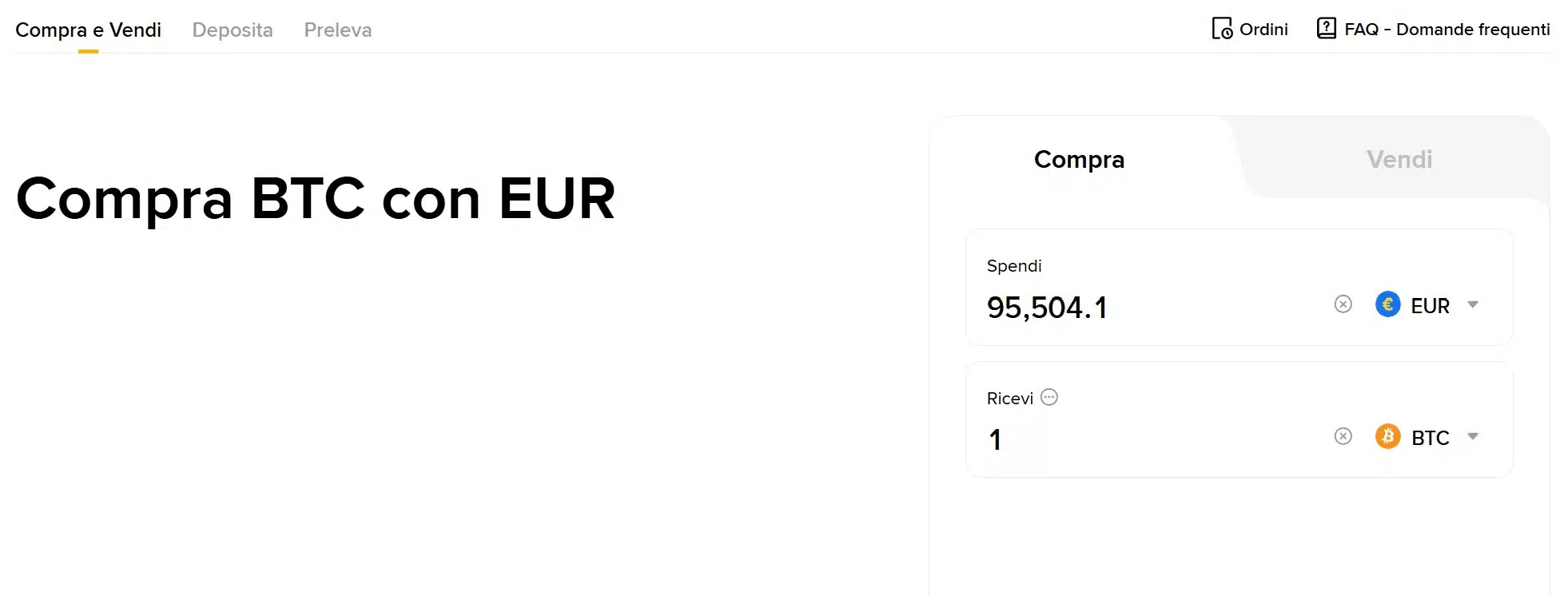Viewport: 1568px width, 596px height.
Task: Open the Ordini page link
Action: pyautogui.click(x=1263, y=29)
